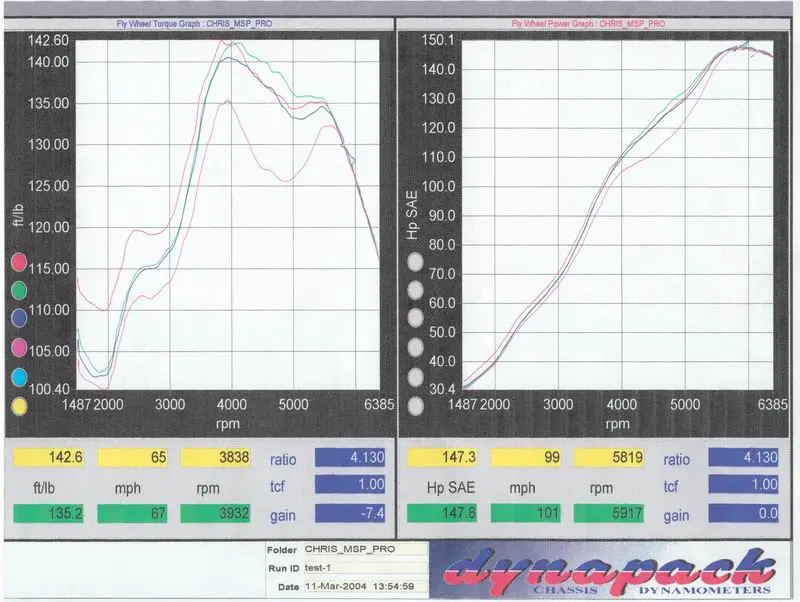
Task: Select the yellow 147.3 Hp SAE value
Action: click(x=439, y=457)
